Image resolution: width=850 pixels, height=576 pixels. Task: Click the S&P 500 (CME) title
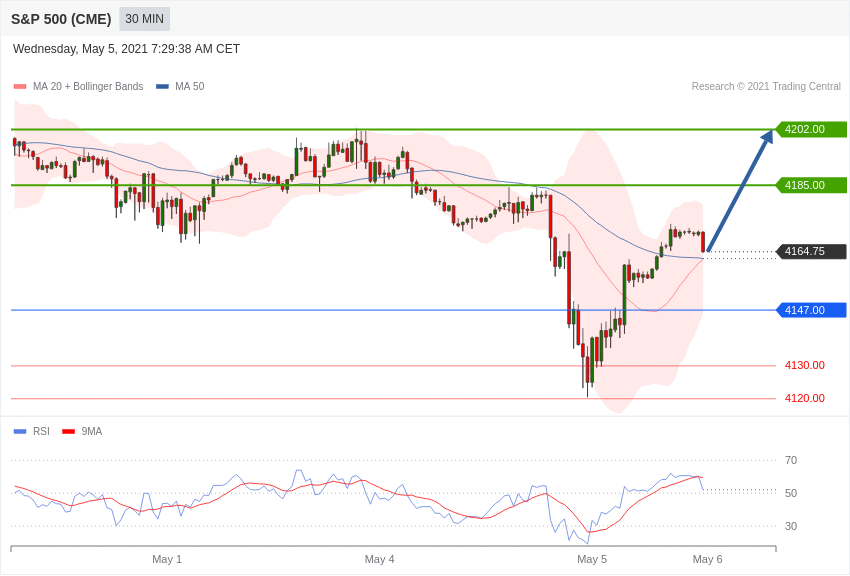point(61,19)
